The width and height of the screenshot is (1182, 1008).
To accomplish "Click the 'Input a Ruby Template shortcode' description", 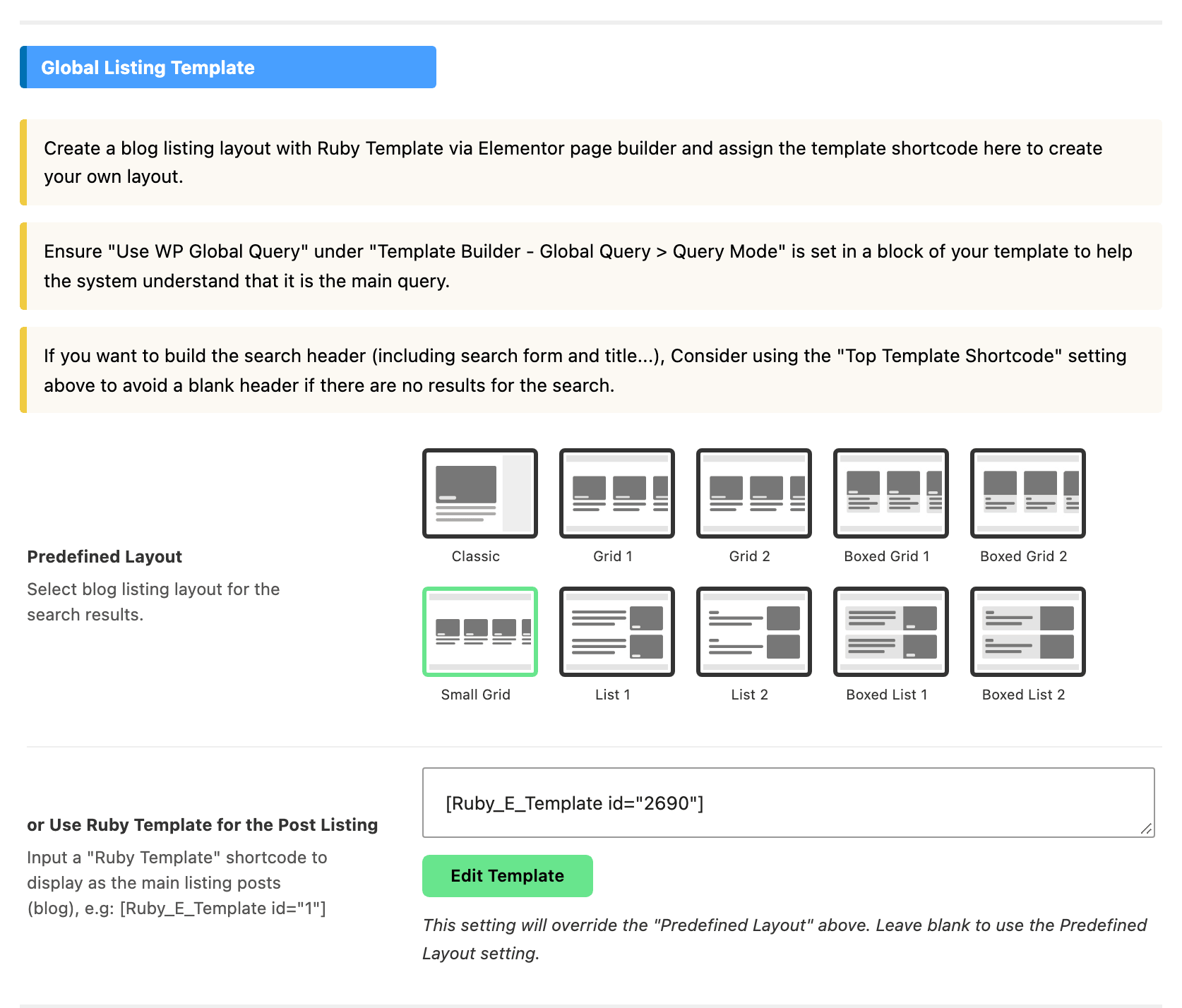I will [177, 883].
